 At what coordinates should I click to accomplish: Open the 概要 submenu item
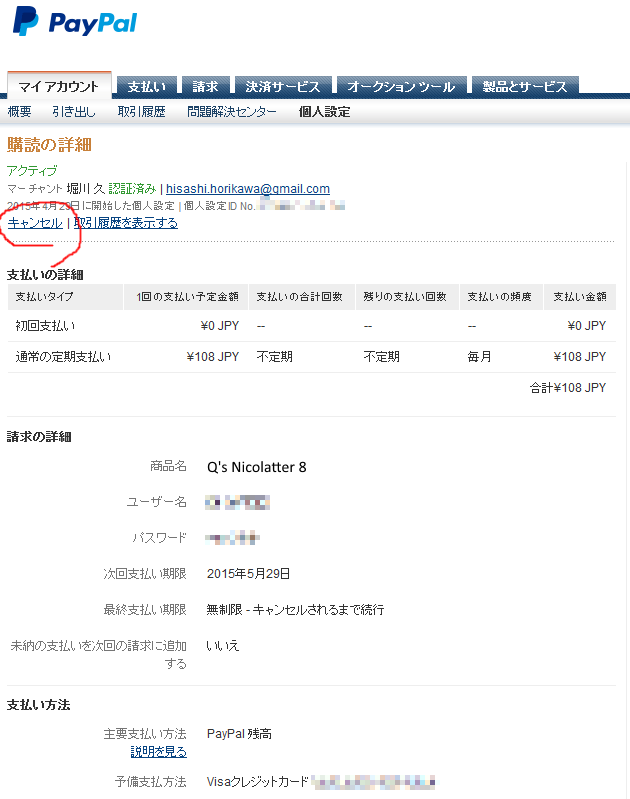tap(19, 112)
